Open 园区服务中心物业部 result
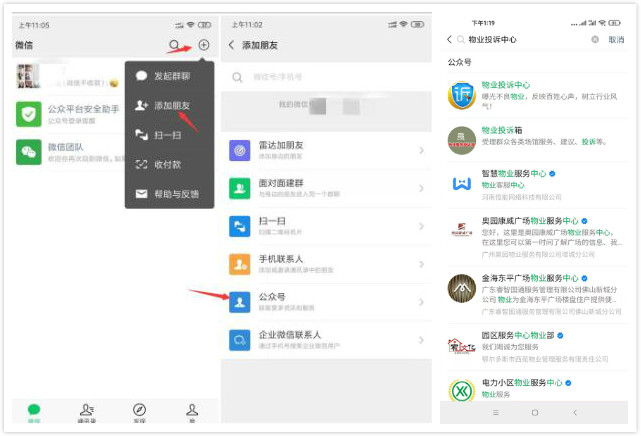Screen dimensions: 641x436 (536, 347)
